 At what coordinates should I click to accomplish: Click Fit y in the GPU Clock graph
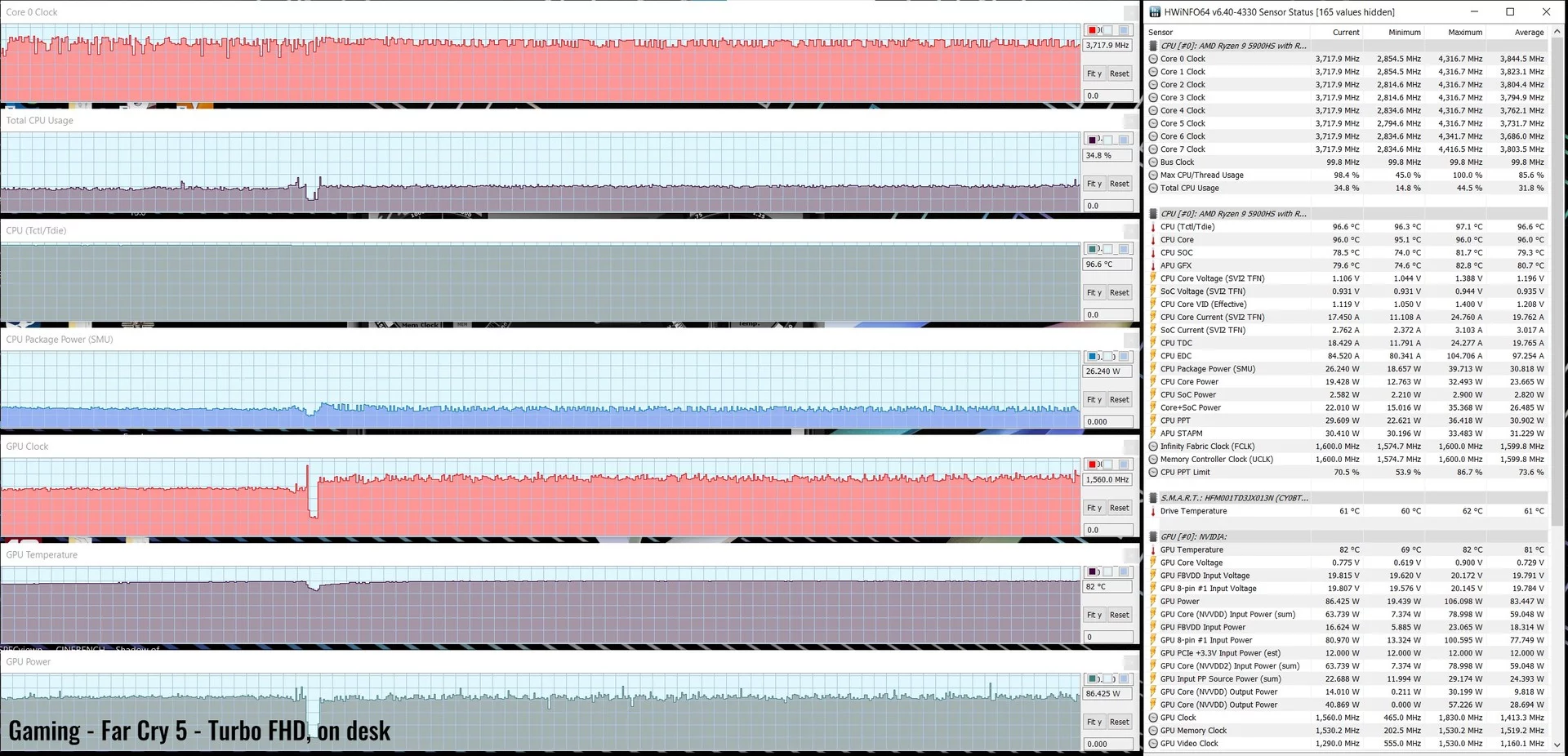tap(1094, 508)
